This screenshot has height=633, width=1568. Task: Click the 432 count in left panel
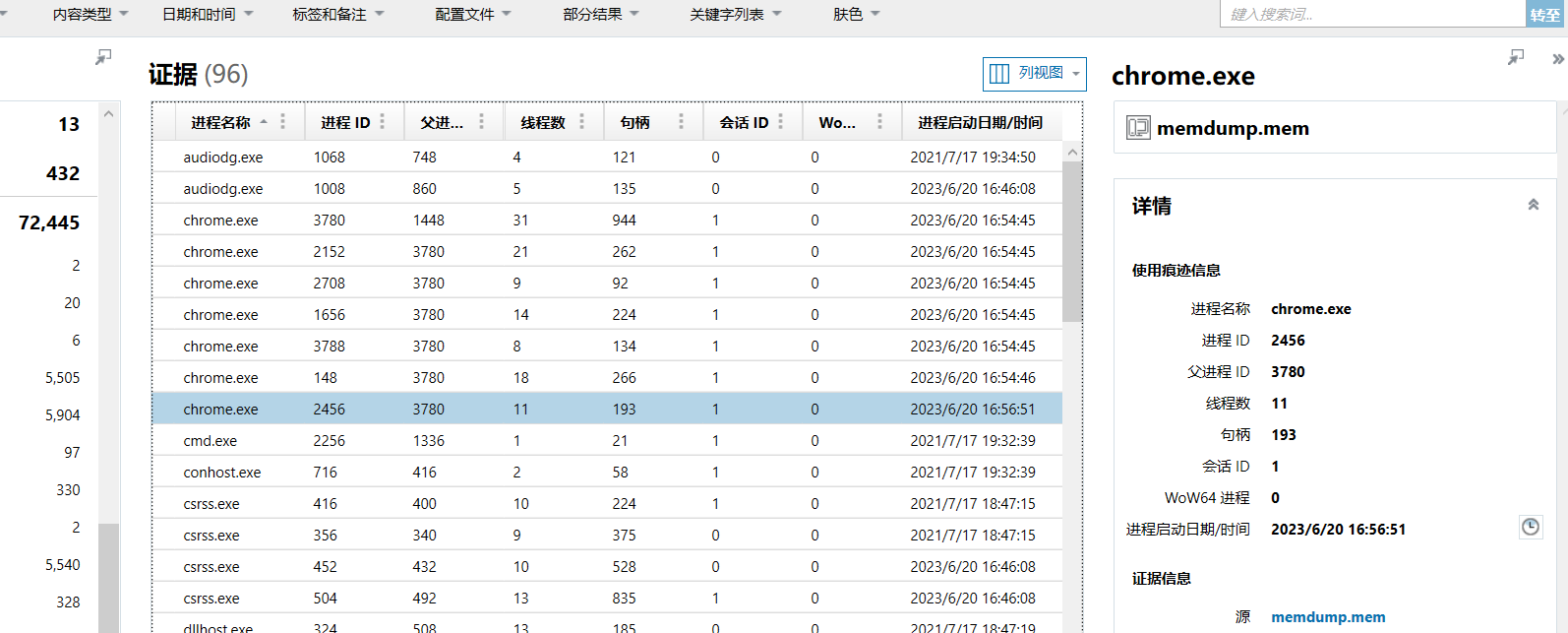point(63,173)
